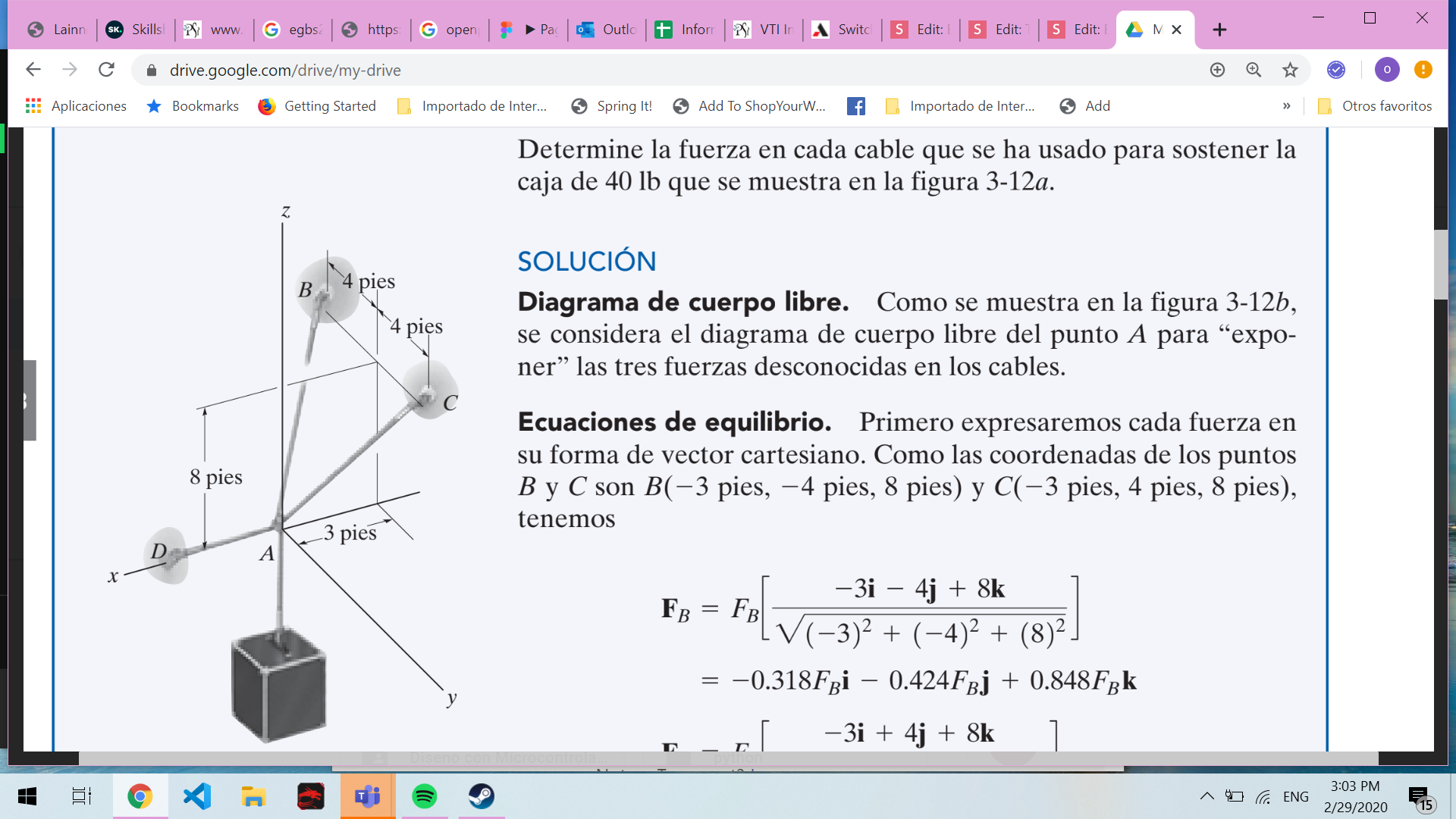
Task: Click the install plus icon in address bar
Action: [1217, 70]
